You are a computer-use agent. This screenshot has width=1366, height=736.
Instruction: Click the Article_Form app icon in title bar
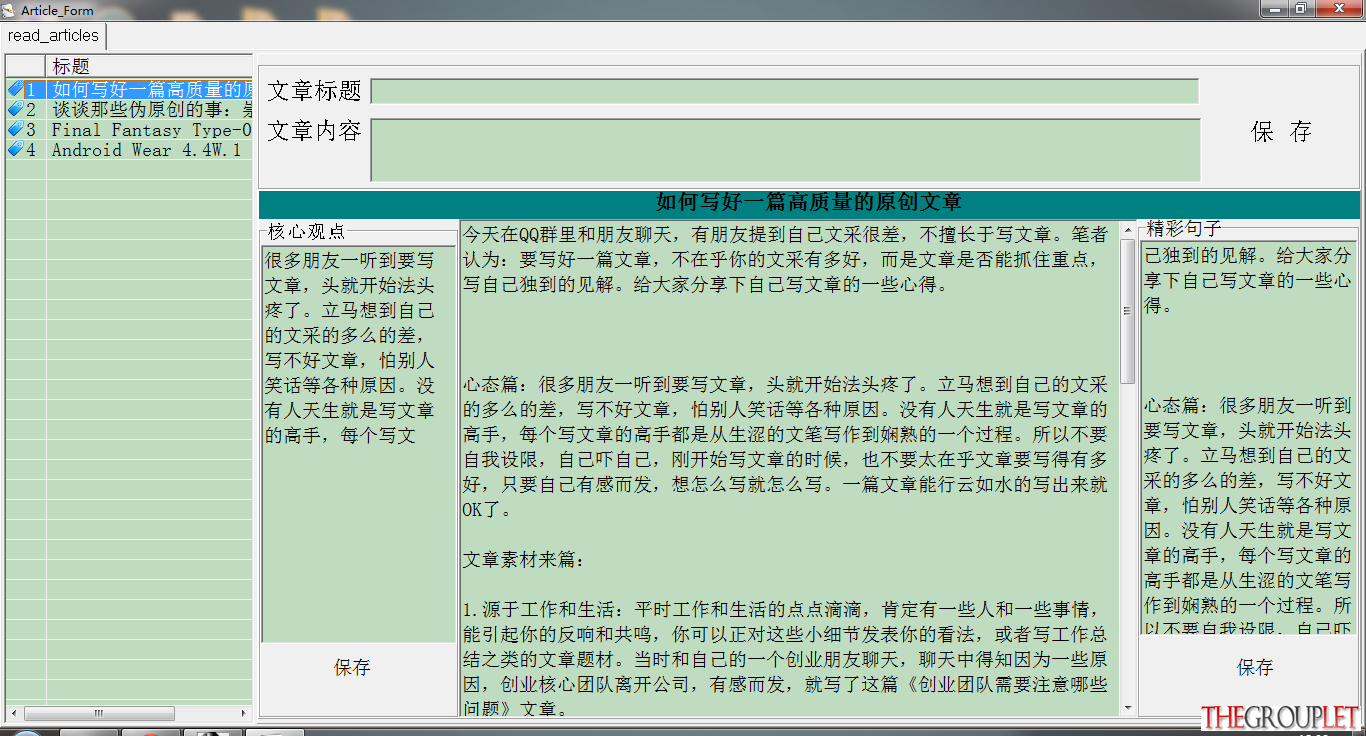click(10, 9)
